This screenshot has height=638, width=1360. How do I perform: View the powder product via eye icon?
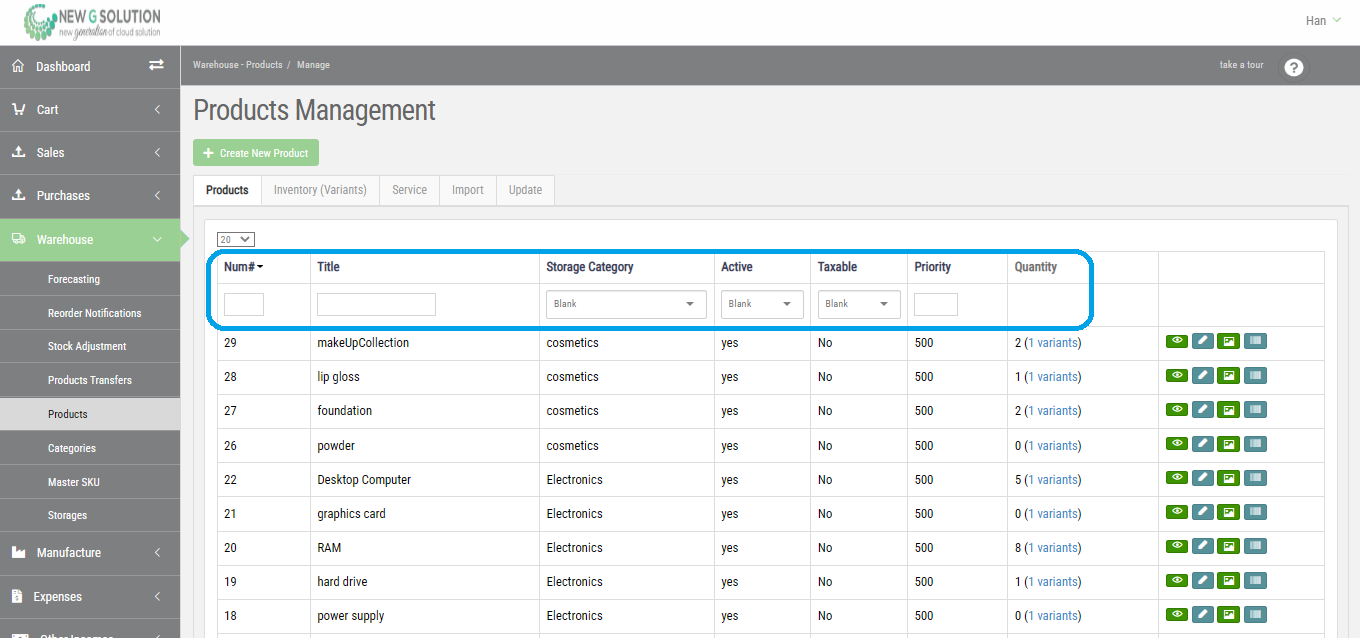1177,444
